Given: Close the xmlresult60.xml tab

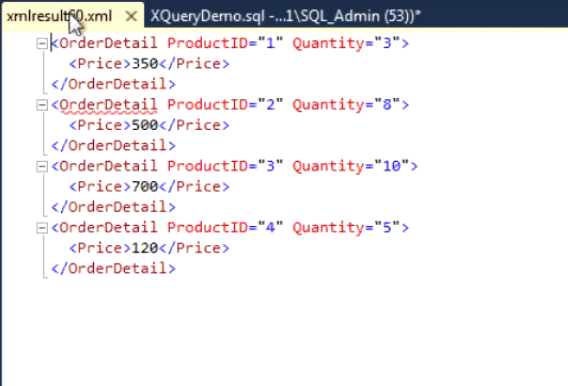Looking at the screenshot, I should tap(131, 16).
